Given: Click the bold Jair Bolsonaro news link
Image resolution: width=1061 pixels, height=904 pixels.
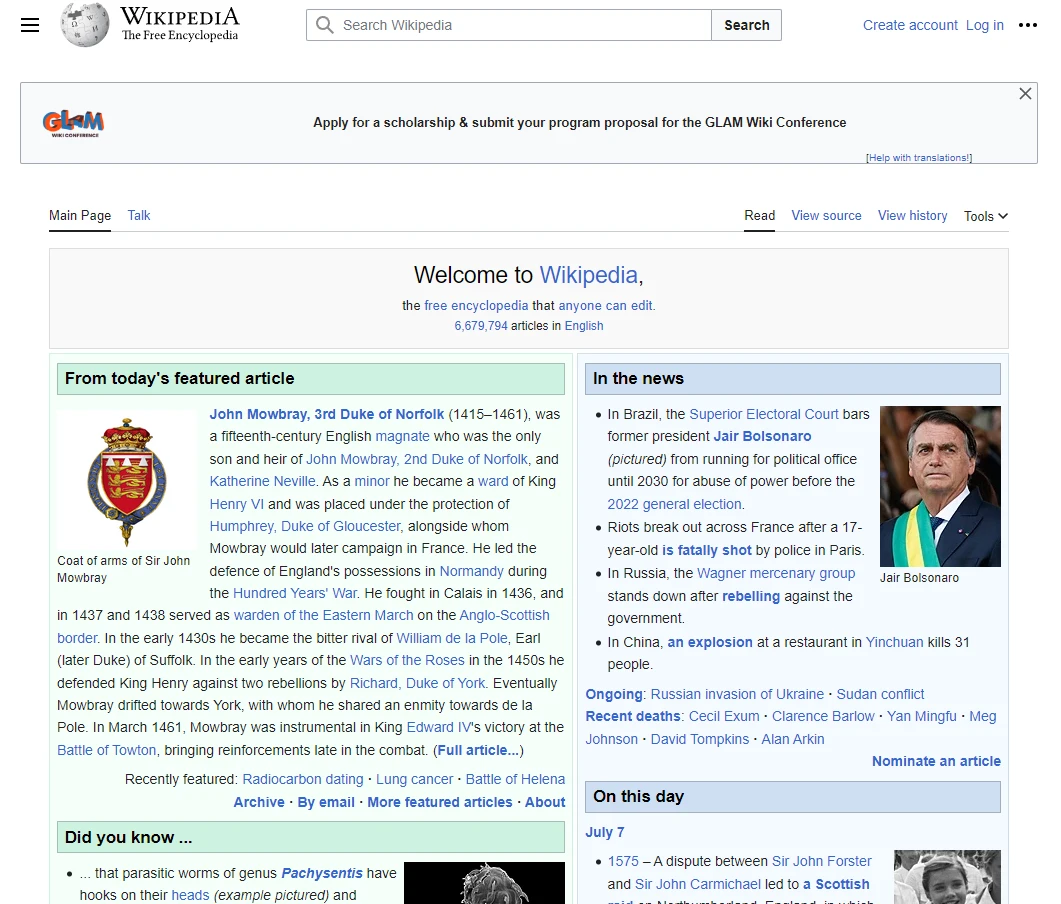Looking at the screenshot, I should (762, 436).
